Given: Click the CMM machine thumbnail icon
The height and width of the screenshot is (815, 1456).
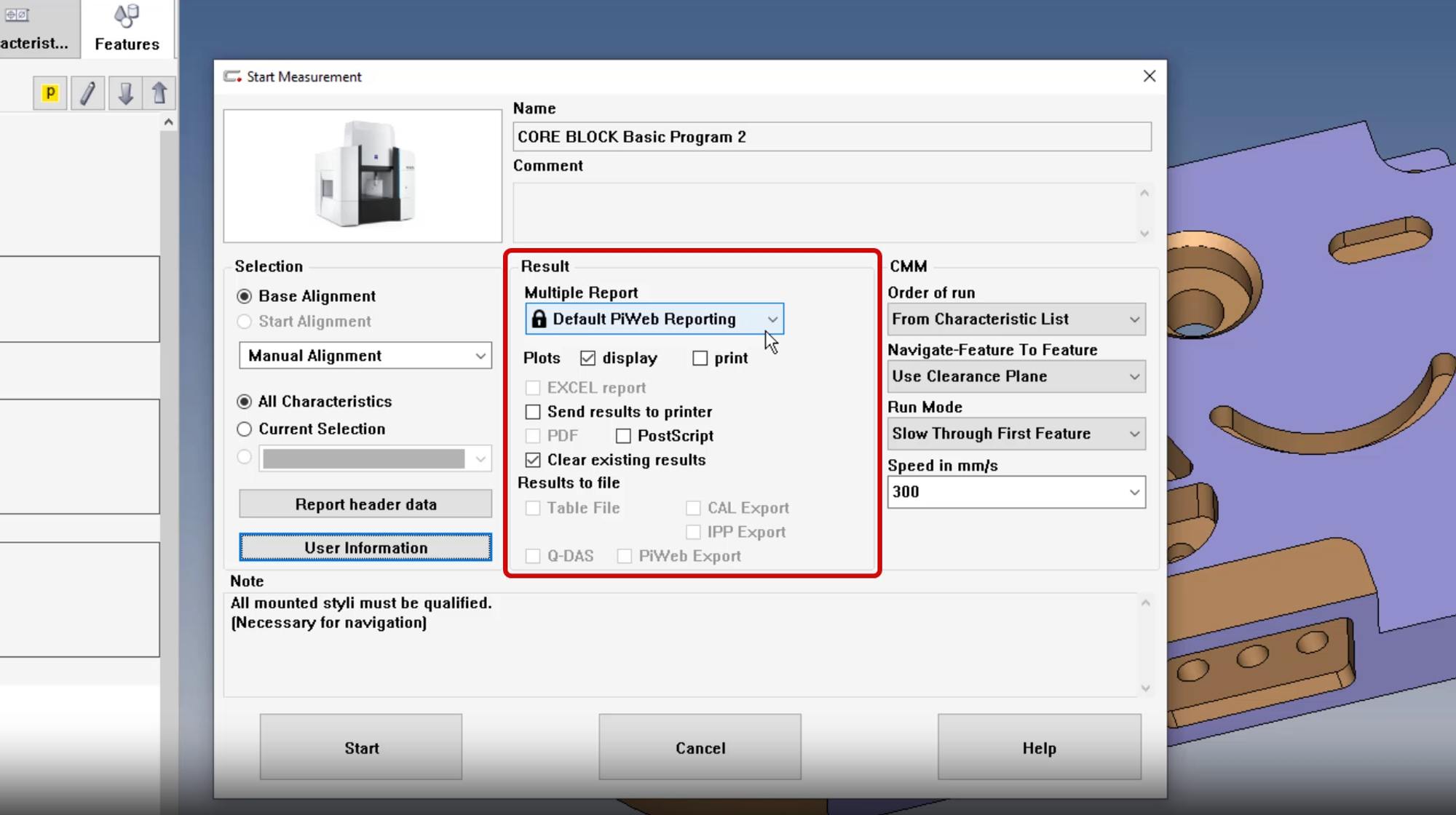Looking at the screenshot, I should coord(363,175).
